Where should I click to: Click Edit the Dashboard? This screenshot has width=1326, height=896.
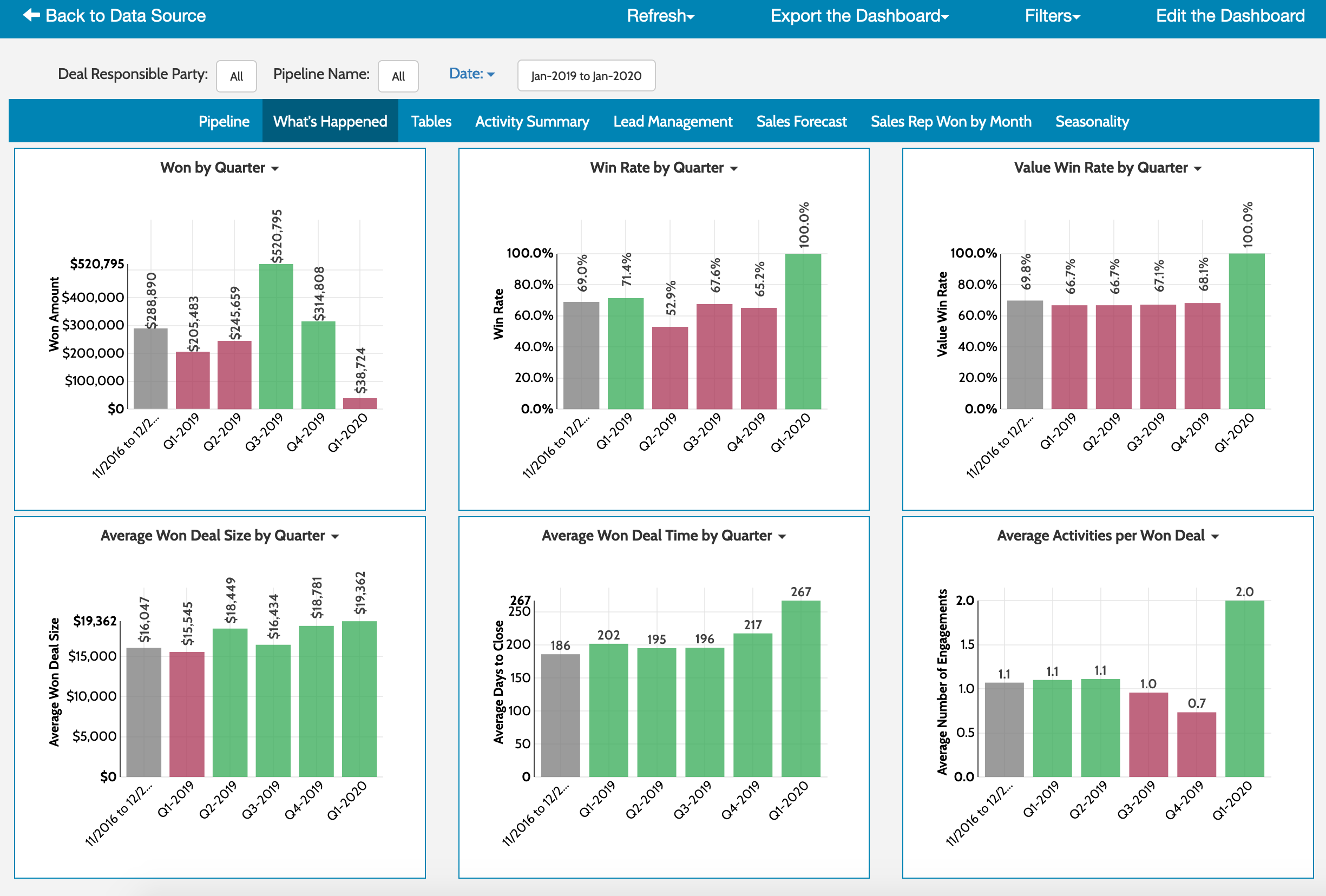1230,15
